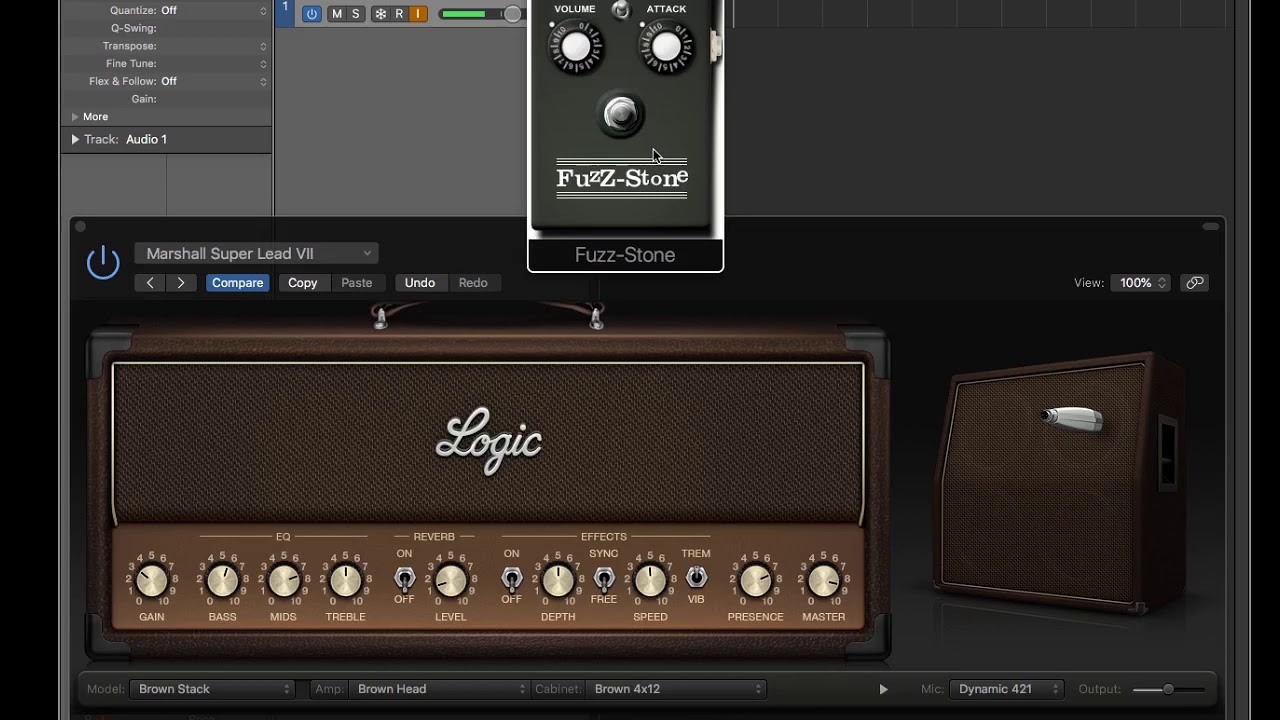
Task: Click the track volume fader
Action: tap(512, 14)
